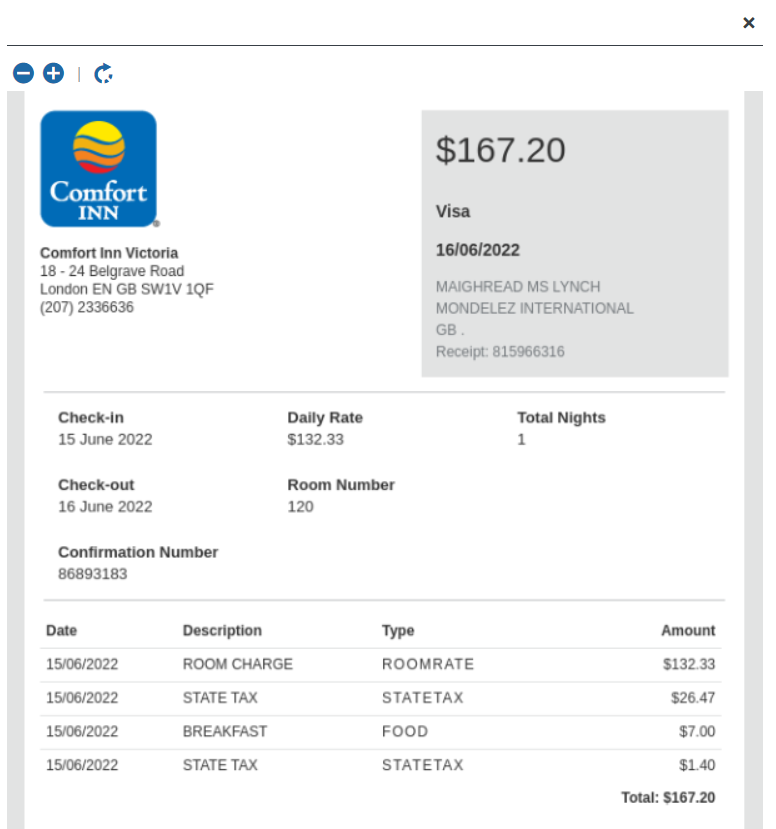Click MONDELEZ INTERNATIONAL company text

click(534, 308)
